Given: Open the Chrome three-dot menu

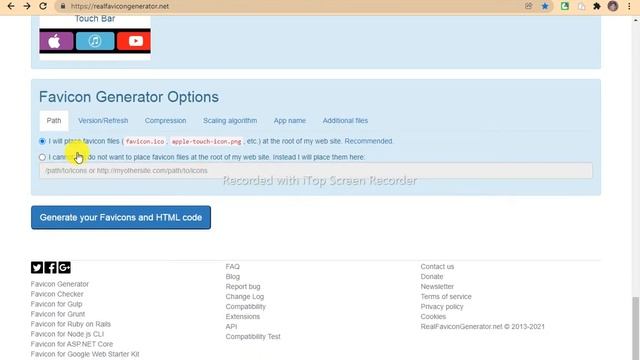Looking at the screenshot, I should pyautogui.click(x=629, y=6).
